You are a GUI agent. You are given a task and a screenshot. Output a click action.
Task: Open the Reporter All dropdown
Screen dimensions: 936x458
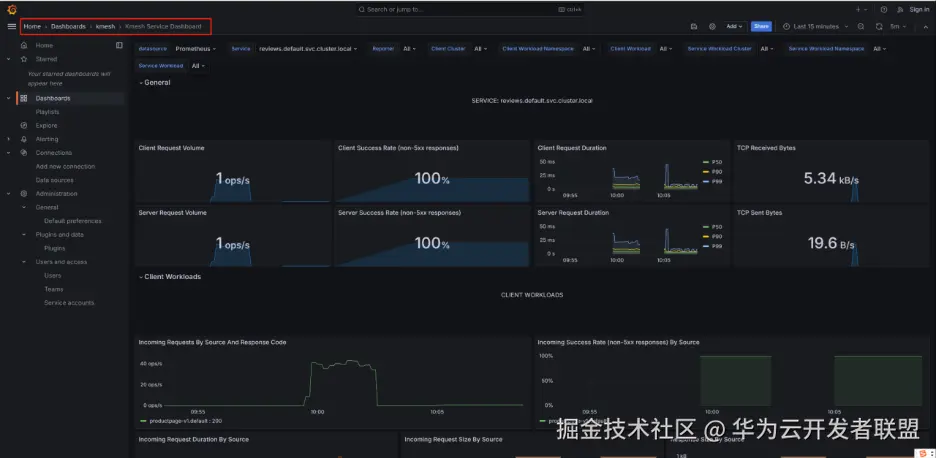coord(410,49)
